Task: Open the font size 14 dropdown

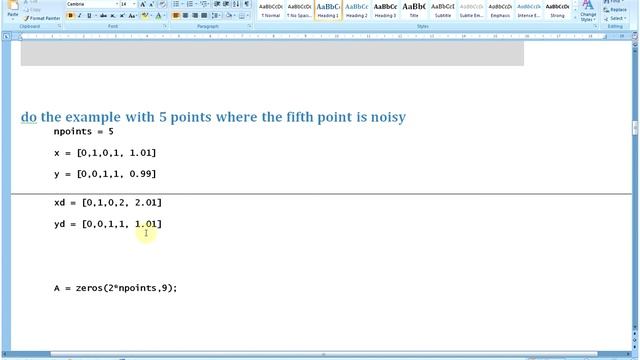Action: tap(134, 4)
